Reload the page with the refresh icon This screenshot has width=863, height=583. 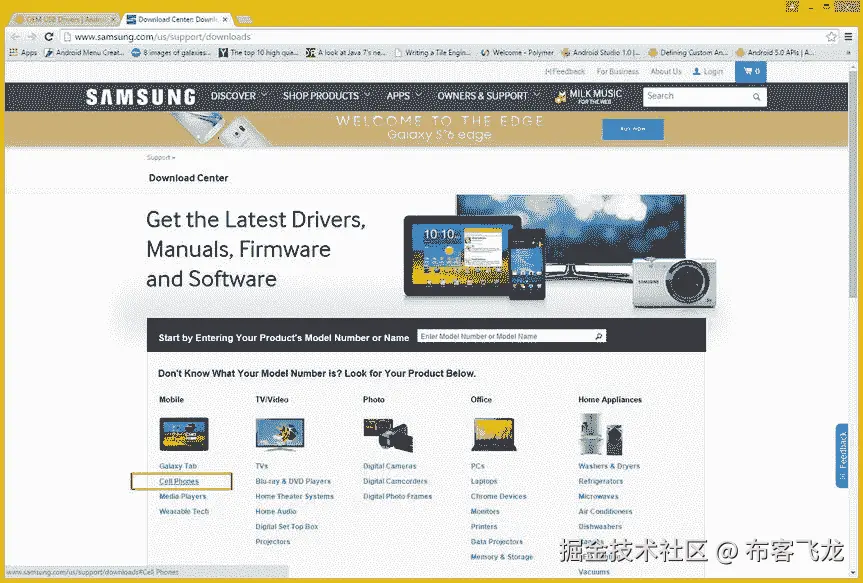coord(49,37)
